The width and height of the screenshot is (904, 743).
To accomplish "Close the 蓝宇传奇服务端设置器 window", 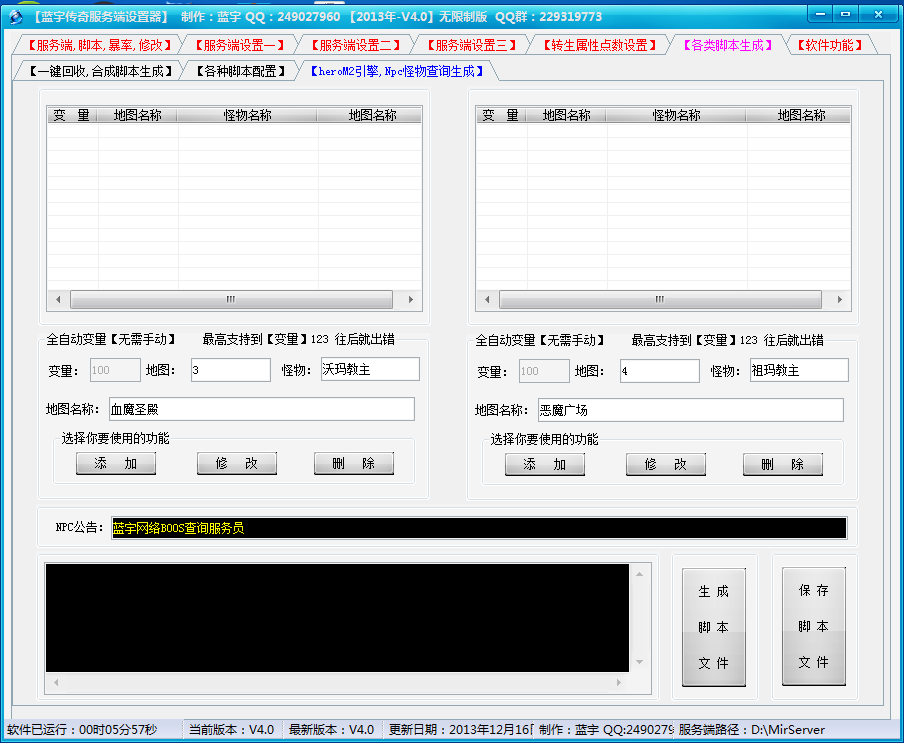I will point(878,14).
